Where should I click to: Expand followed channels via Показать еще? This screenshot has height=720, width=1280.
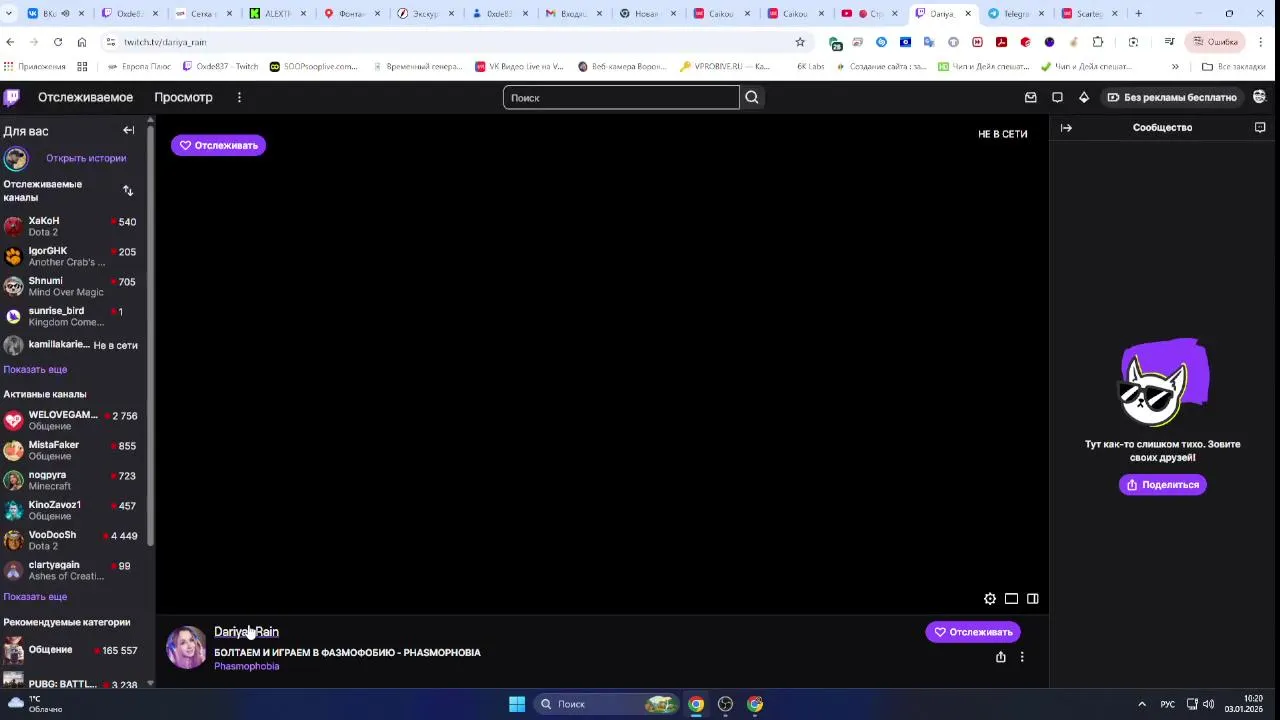tap(35, 369)
